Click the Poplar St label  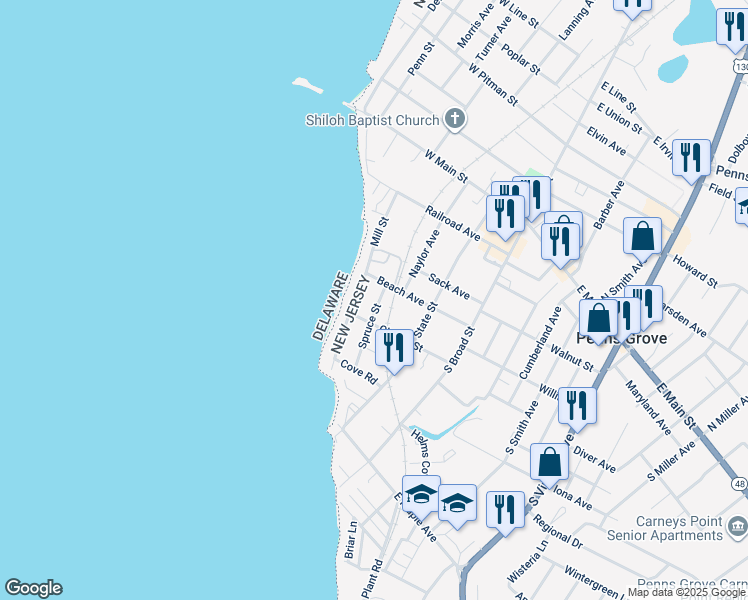(x=520, y=60)
